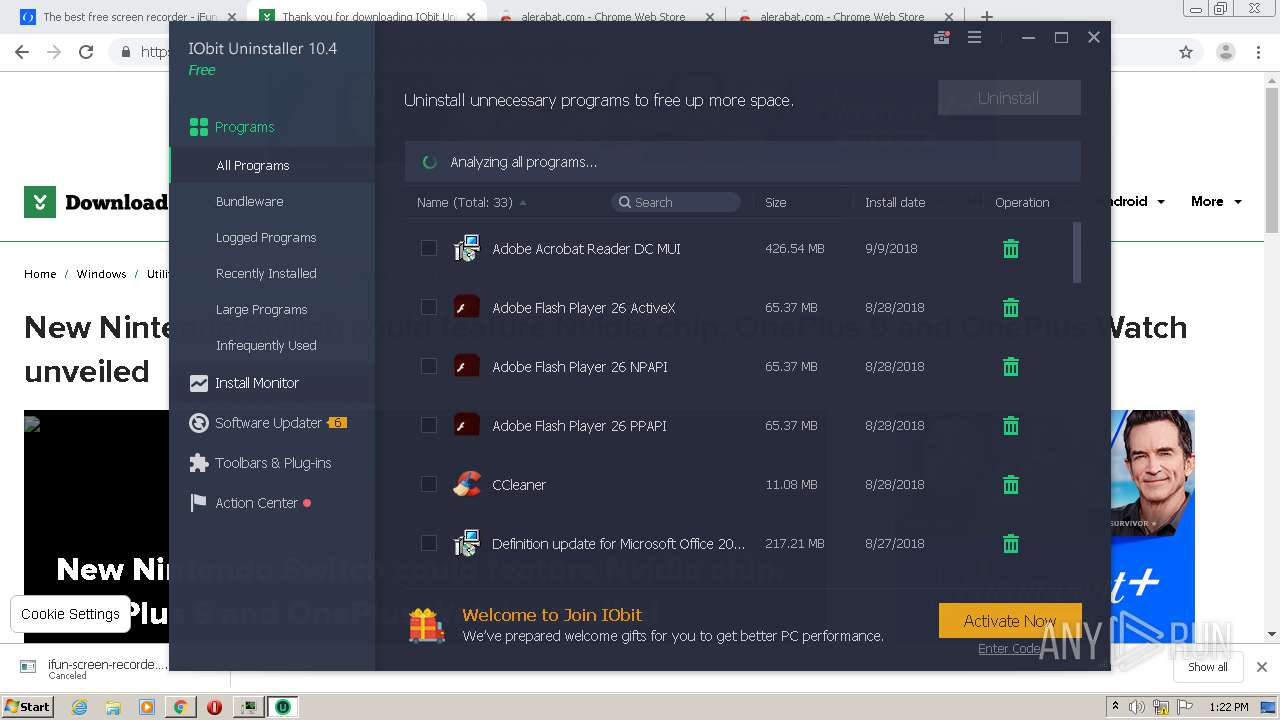Click the Search programs input field
The width and height of the screenshot is (1280, 720).
676,202
